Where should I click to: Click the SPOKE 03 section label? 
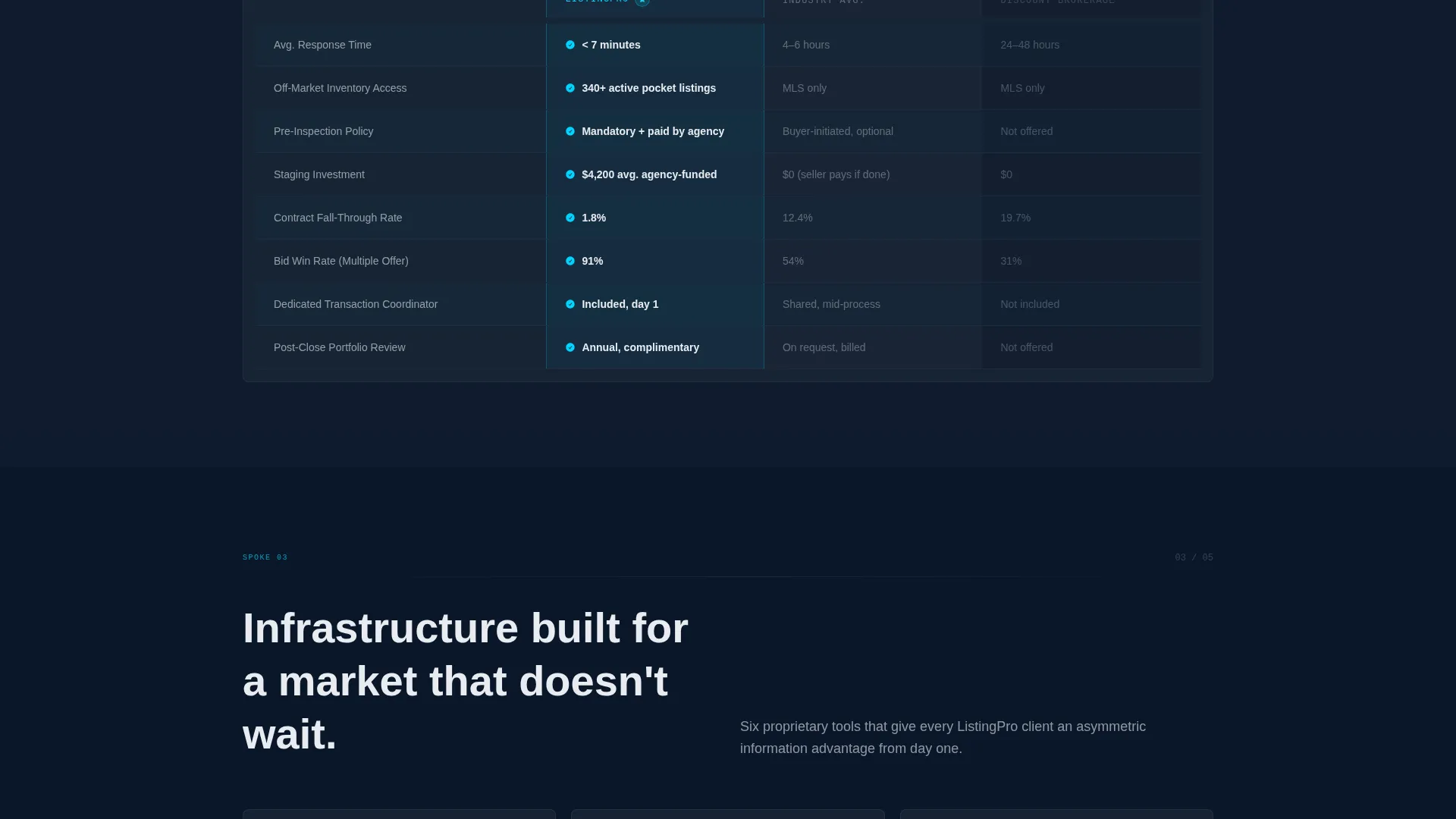click(265, 557)
